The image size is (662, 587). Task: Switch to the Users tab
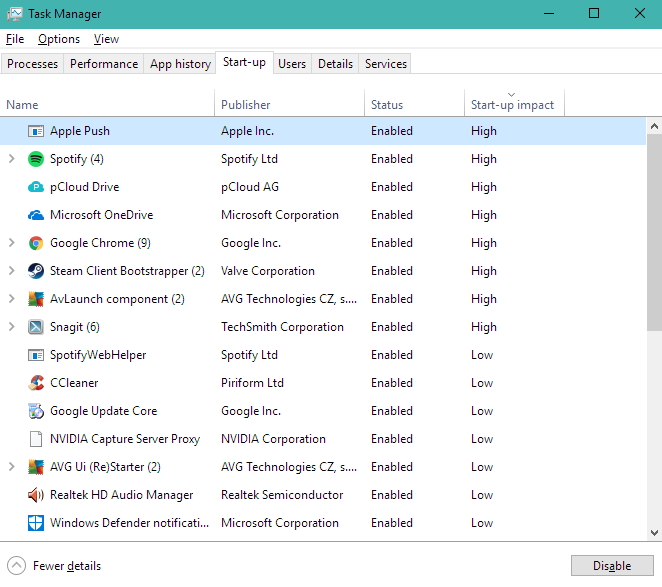(x=292, y=64)
